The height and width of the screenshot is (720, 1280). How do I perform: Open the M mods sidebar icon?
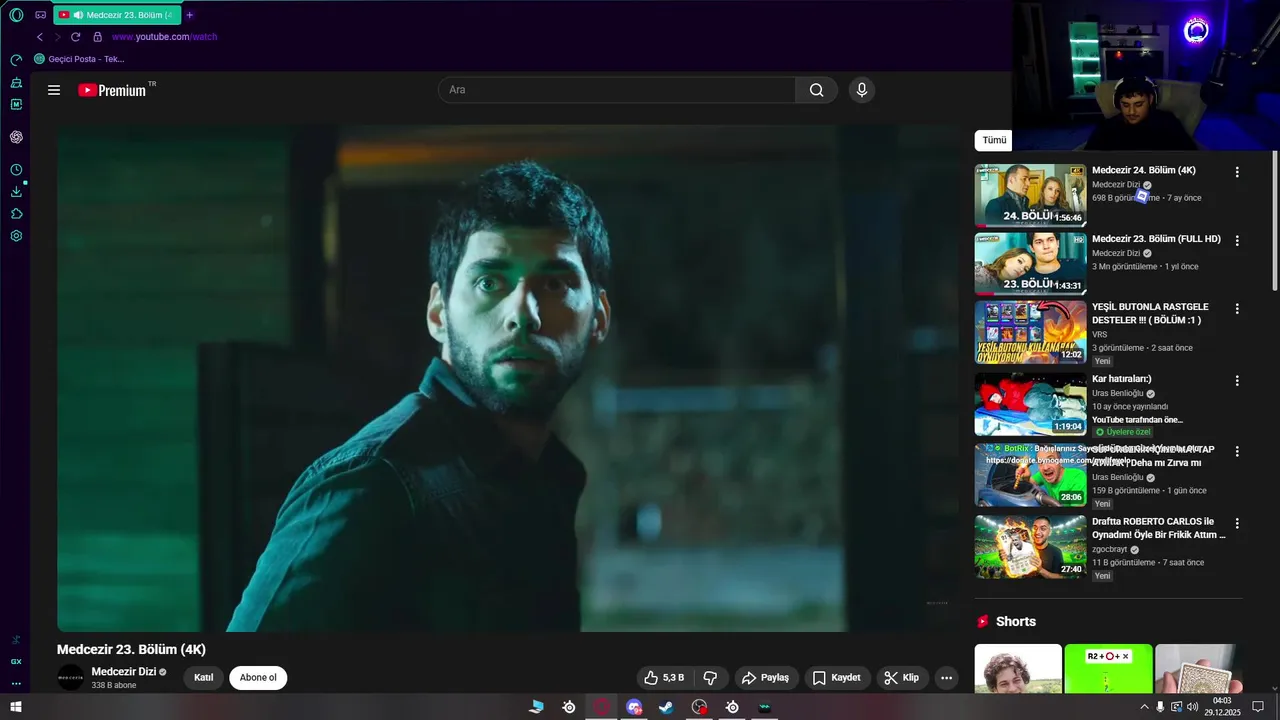pyautogui.click(x=16, y=104)
